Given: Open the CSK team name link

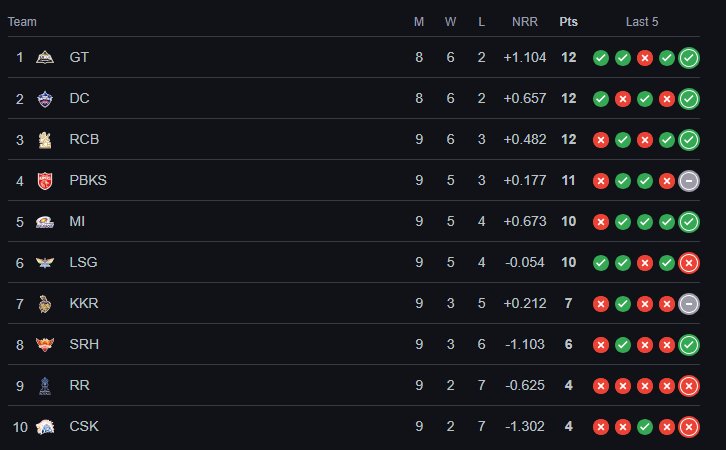Looking at the screenshot, I should (x=84, y=427).
